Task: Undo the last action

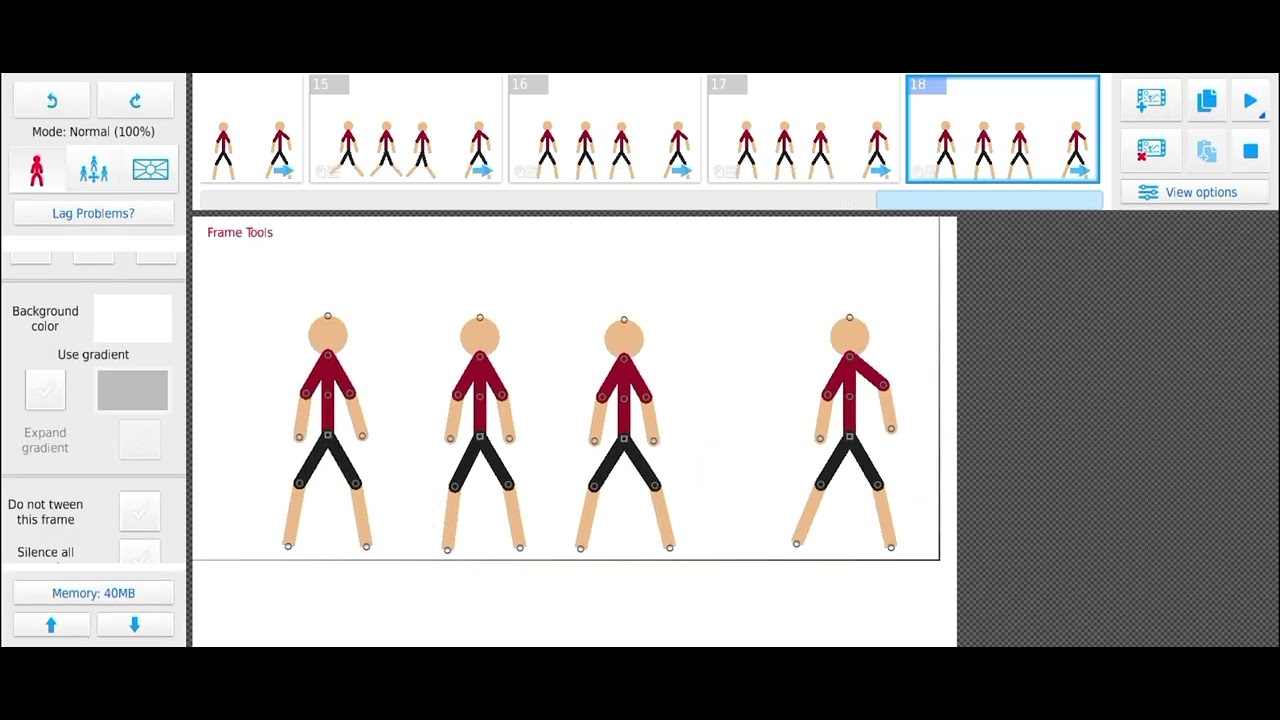Action: point(52,100)
